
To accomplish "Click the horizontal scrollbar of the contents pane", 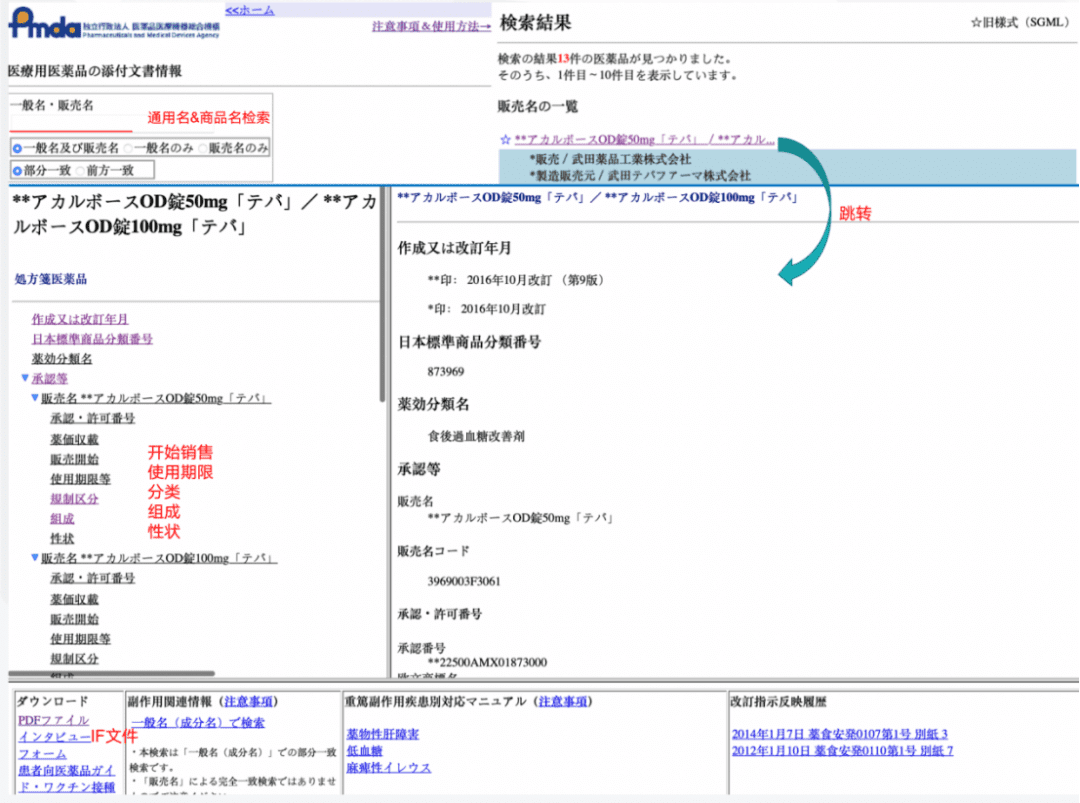I will click(112, 674).
